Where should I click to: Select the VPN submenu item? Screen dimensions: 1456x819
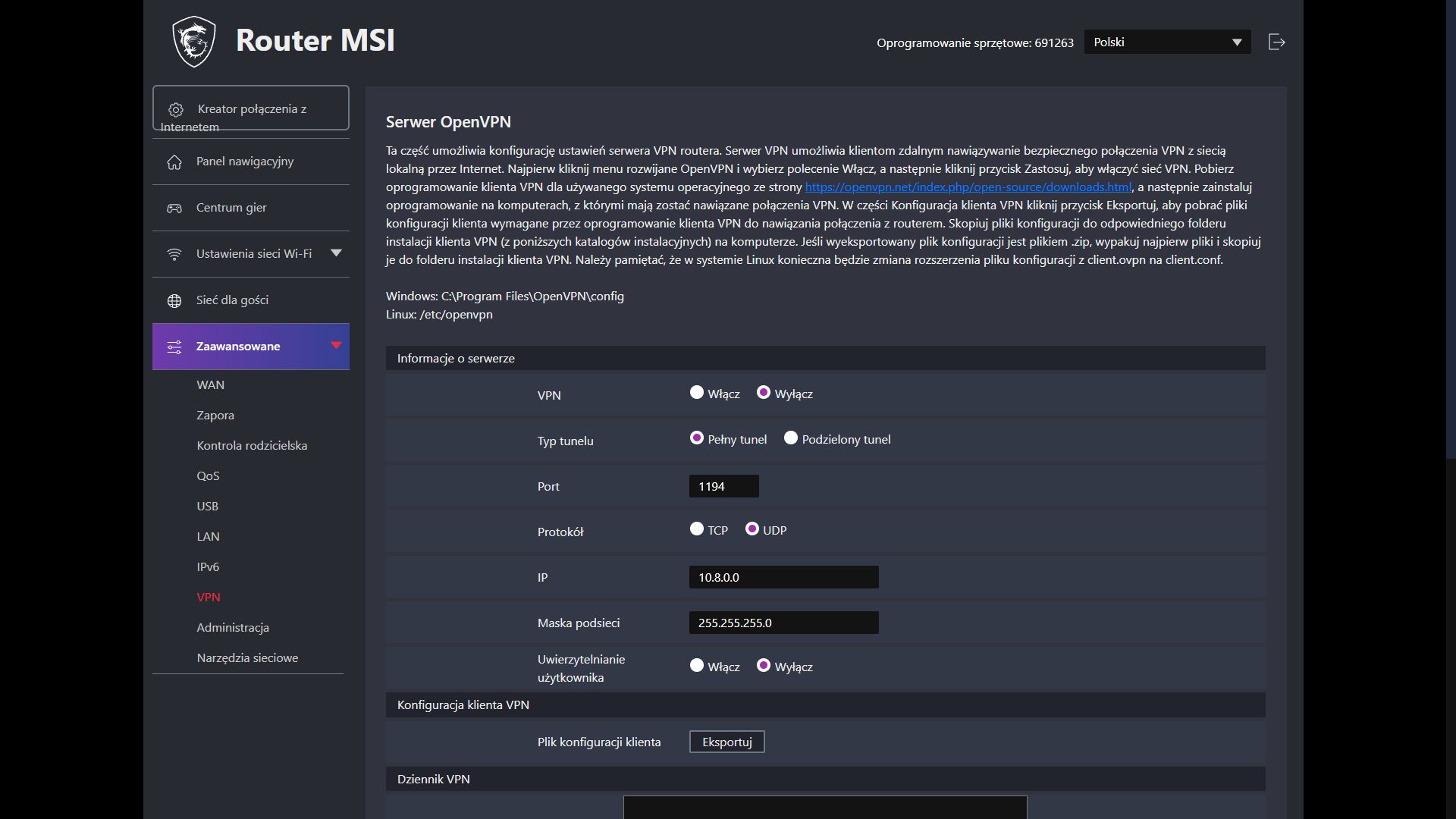[209, 598]
